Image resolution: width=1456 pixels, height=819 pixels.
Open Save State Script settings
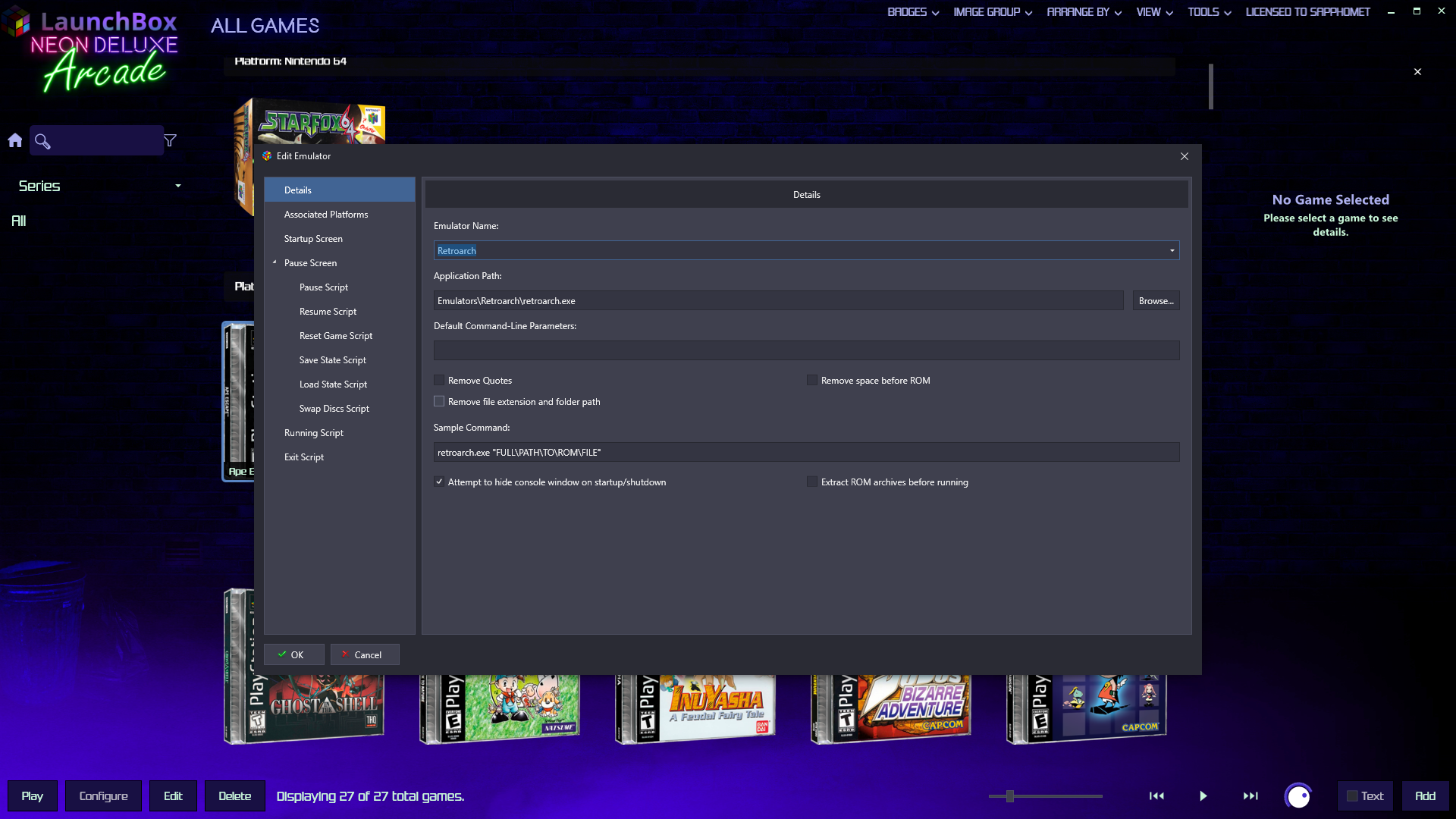click(x=333, y=359)
